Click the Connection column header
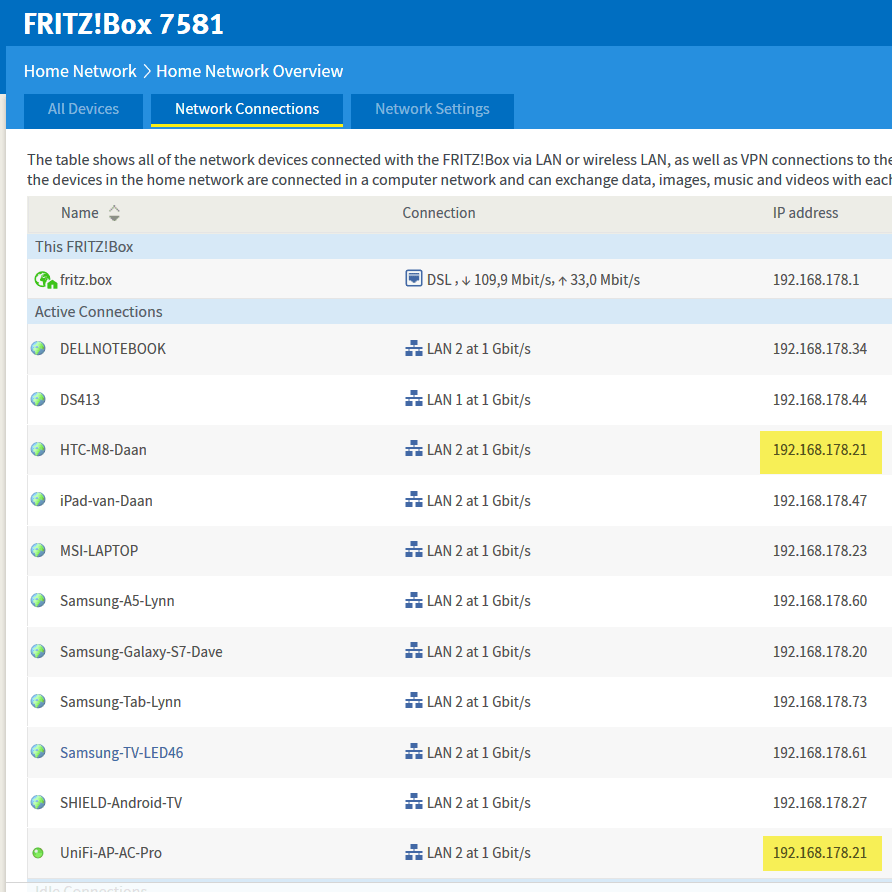Image resolution: width=892 pixels, height=892 pixels. click(439, 213)
